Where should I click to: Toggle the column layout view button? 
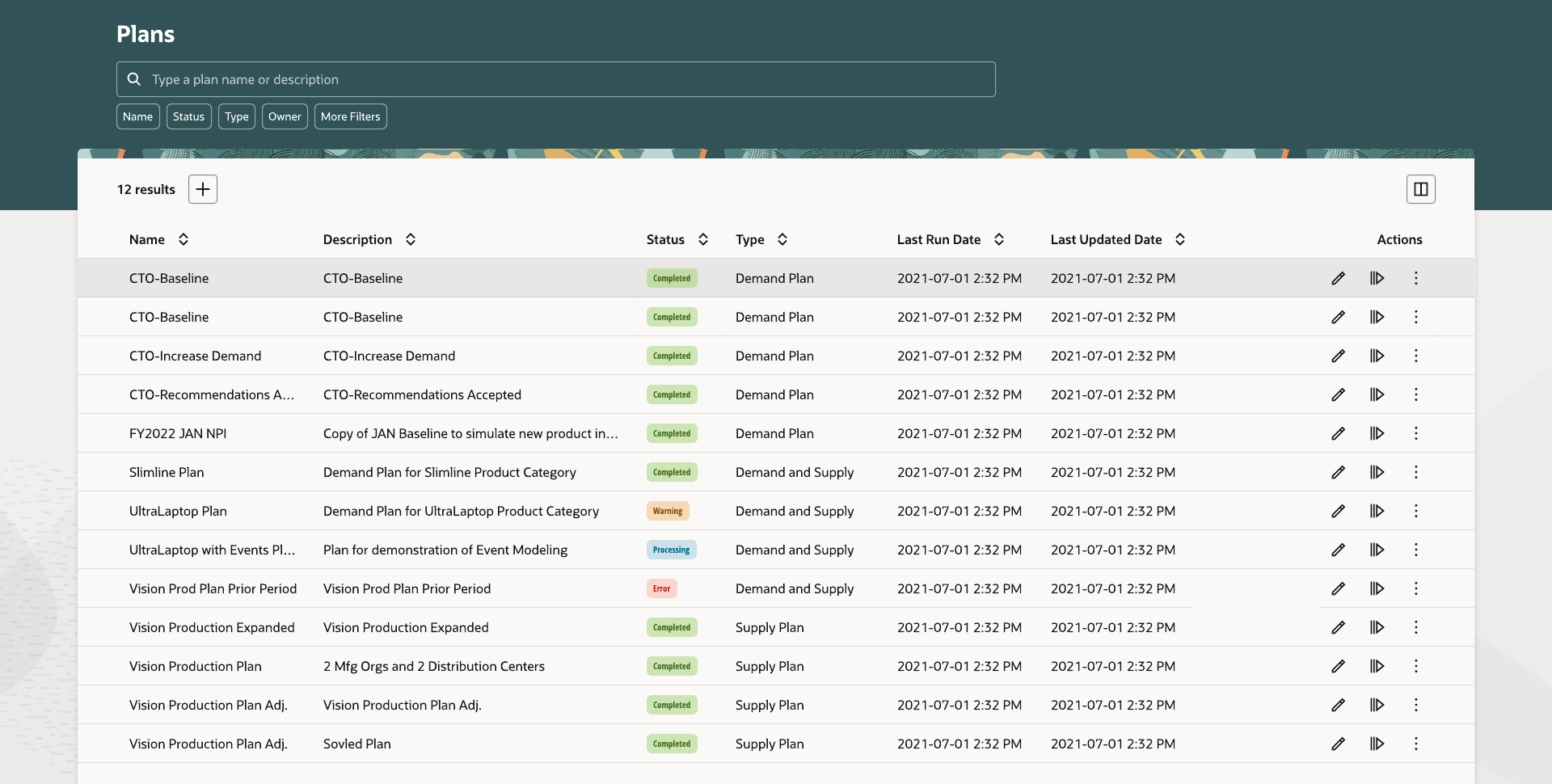pos(1421,189)
